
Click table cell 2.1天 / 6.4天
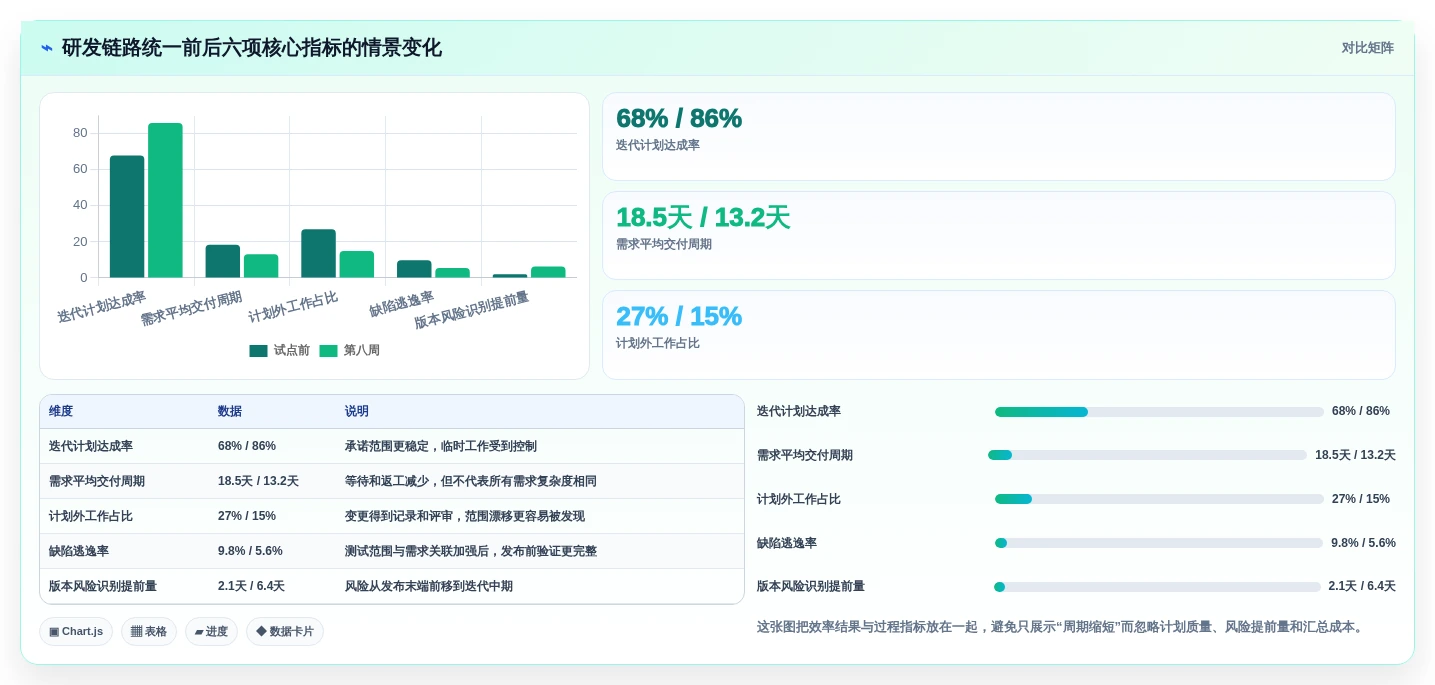tap(251, 586)
